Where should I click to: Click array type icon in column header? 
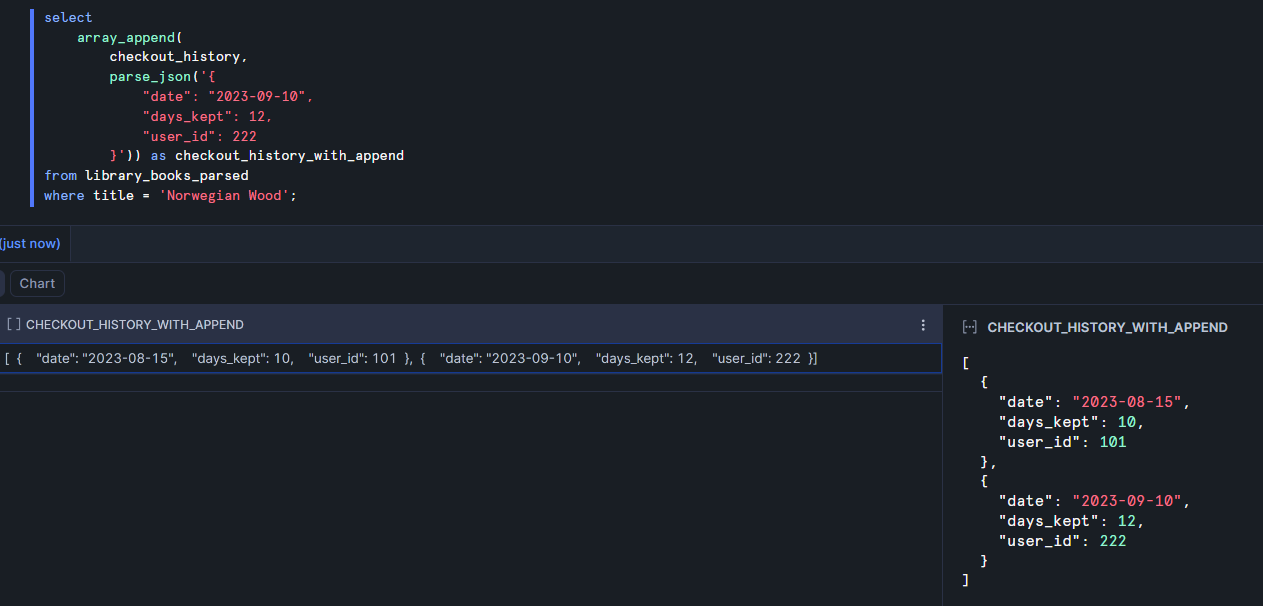tap(14, 325)
